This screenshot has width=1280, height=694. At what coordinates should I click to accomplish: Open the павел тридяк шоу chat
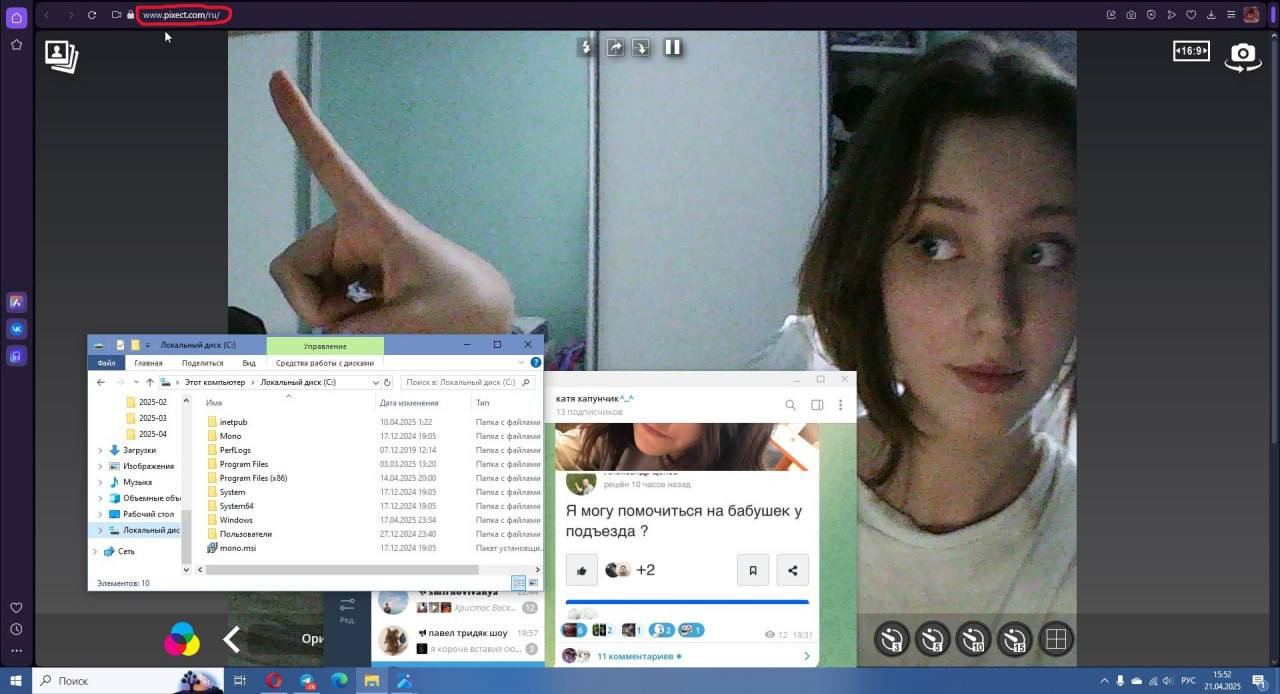point(459,640)
